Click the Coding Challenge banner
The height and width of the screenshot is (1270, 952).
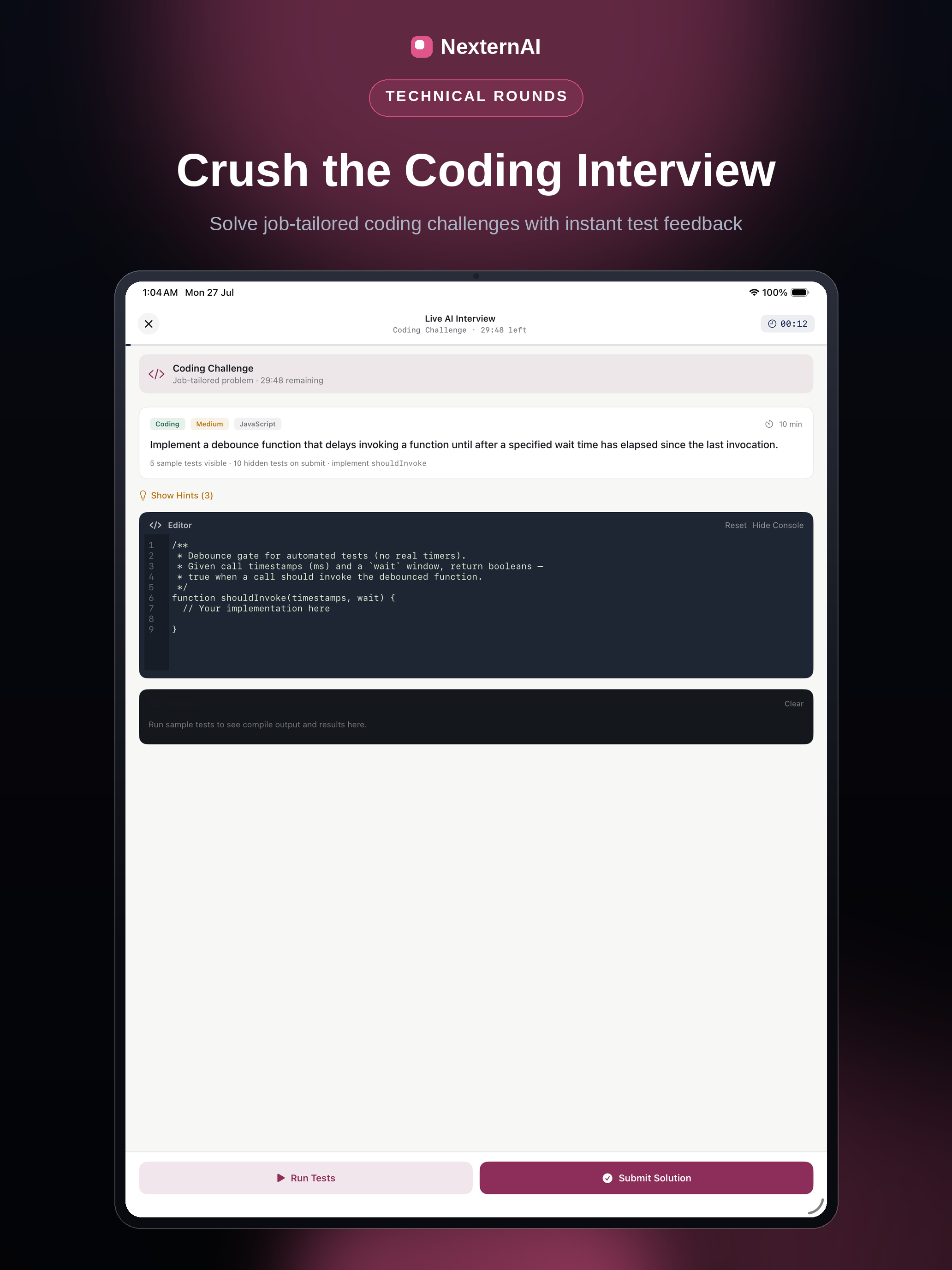click(476, 374)
